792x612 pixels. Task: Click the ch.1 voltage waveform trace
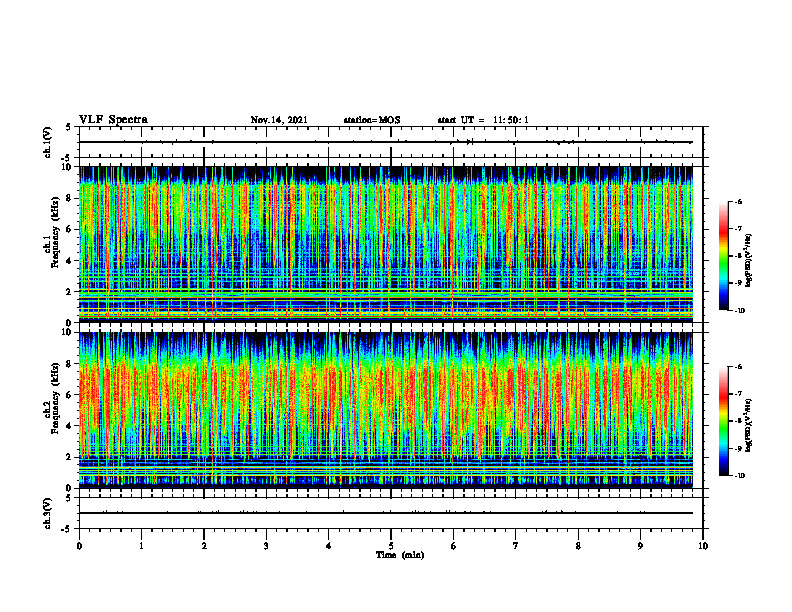[386, 142]
